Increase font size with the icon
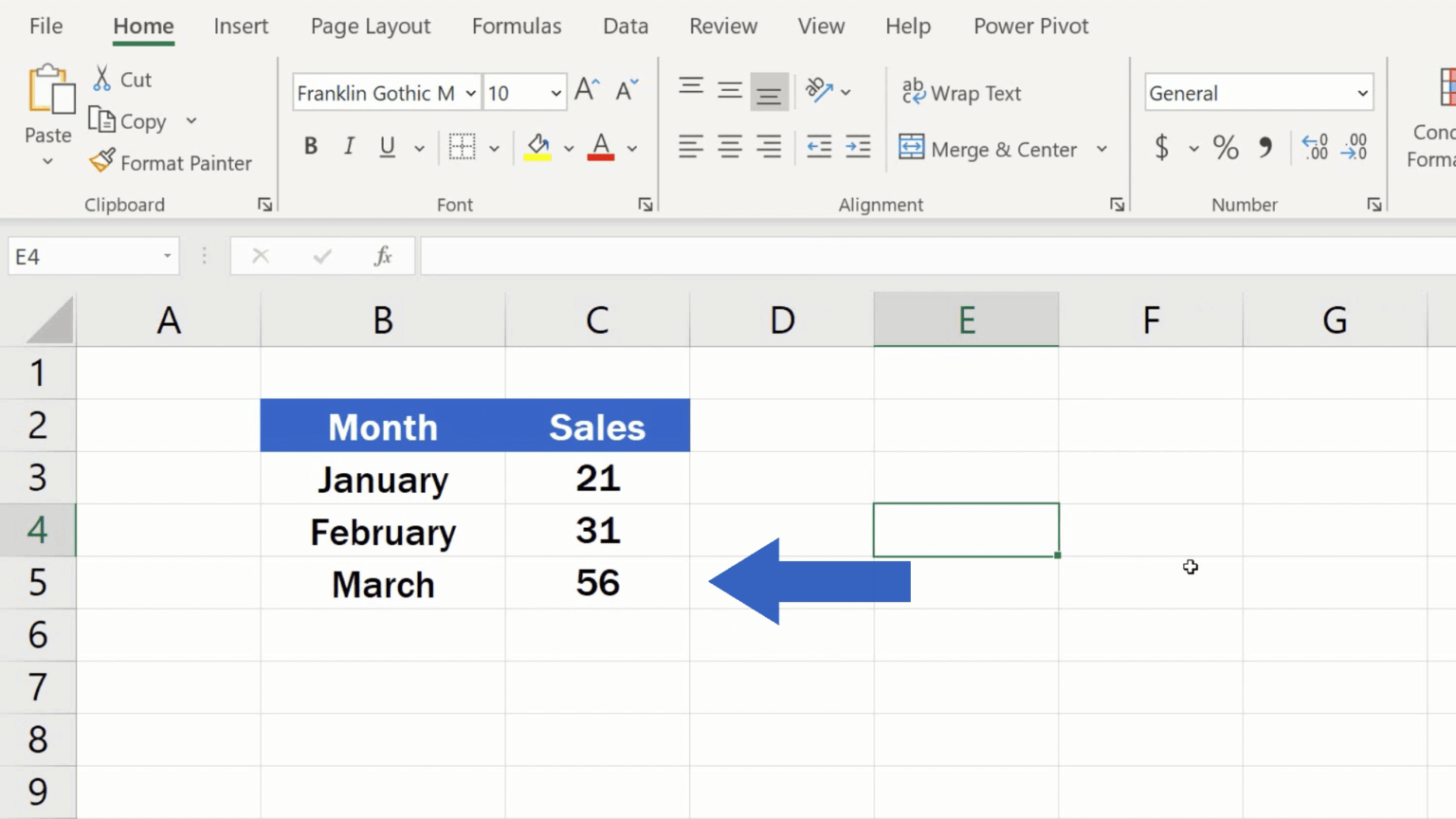Viewport: 1456px width, 819px height. [585, 89]
